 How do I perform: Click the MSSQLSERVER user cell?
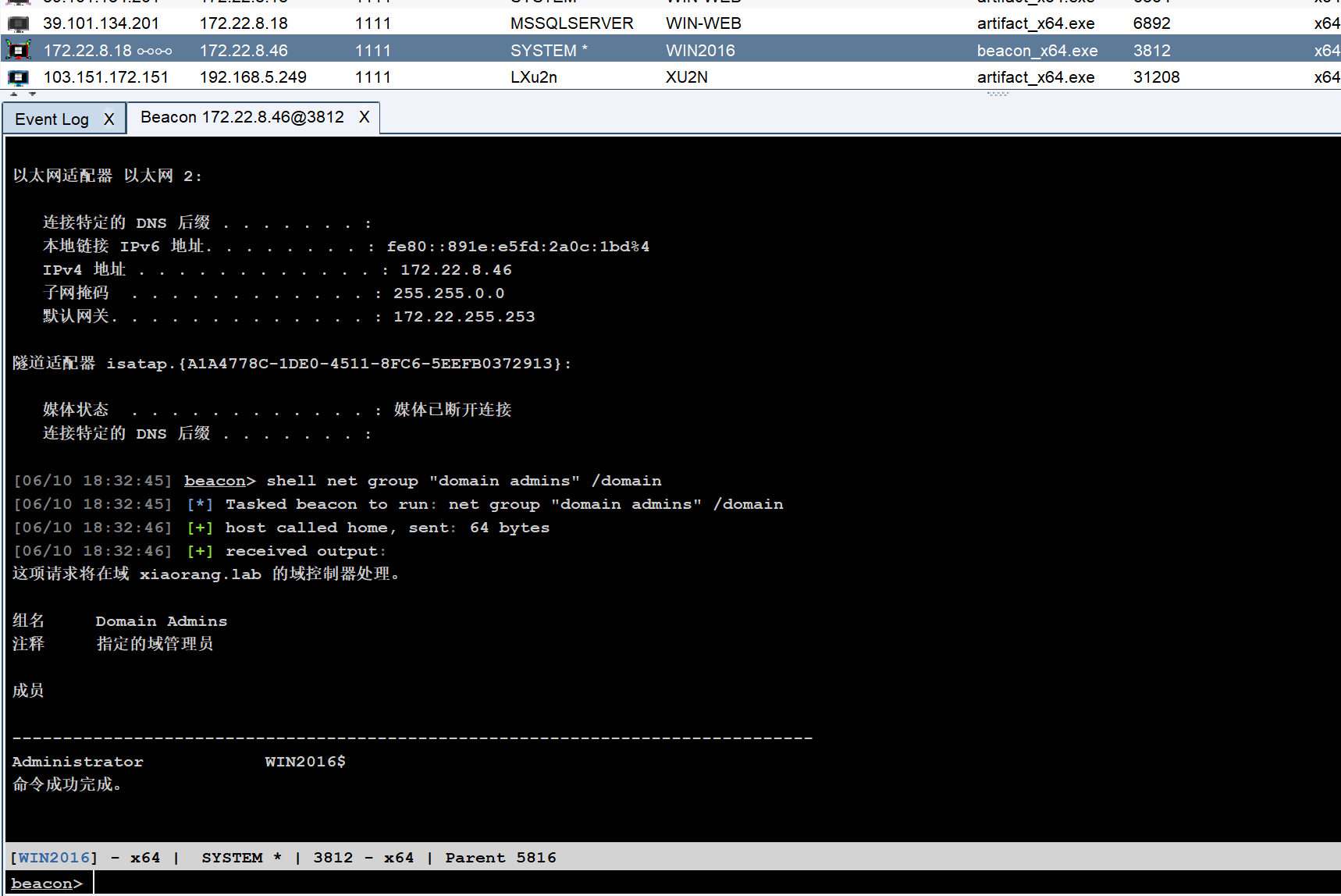572,23
